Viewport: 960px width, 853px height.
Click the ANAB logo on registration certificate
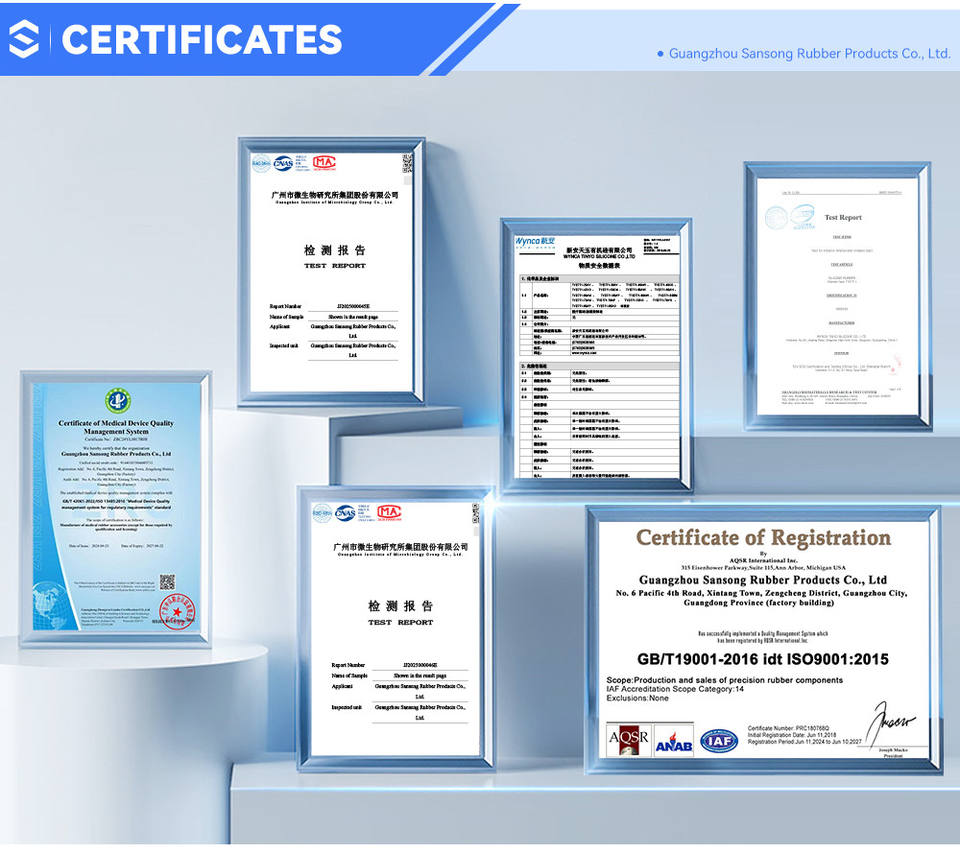674,741
